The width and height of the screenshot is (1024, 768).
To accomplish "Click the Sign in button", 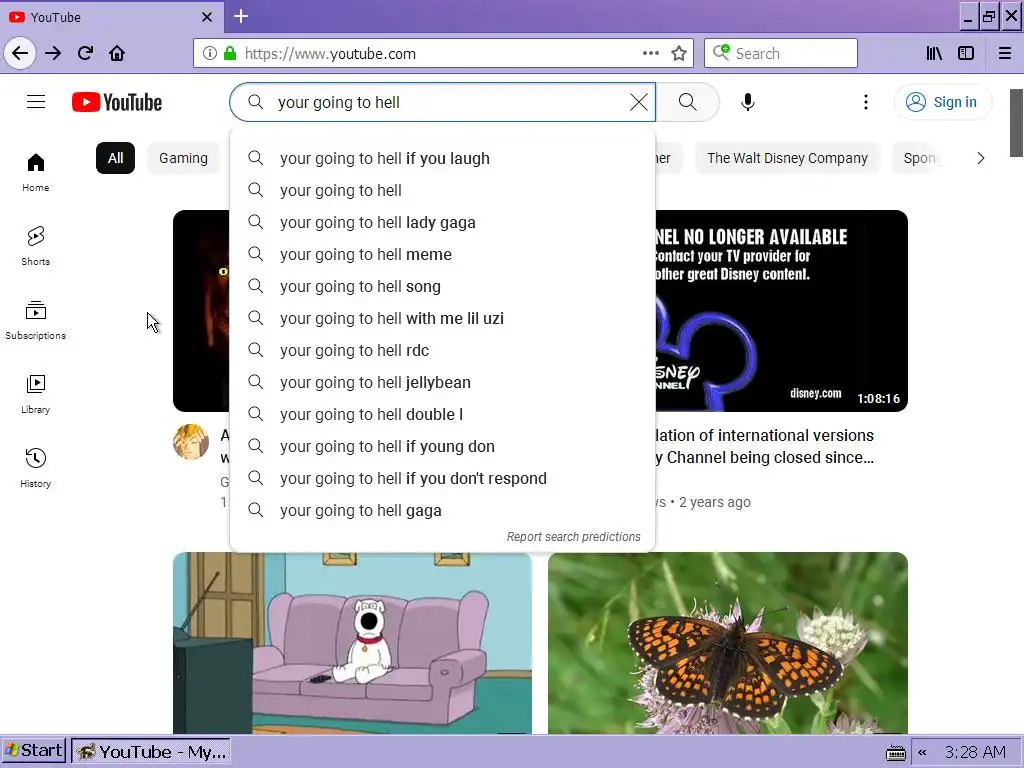I will pyautogui.click(x=942, y=102).
